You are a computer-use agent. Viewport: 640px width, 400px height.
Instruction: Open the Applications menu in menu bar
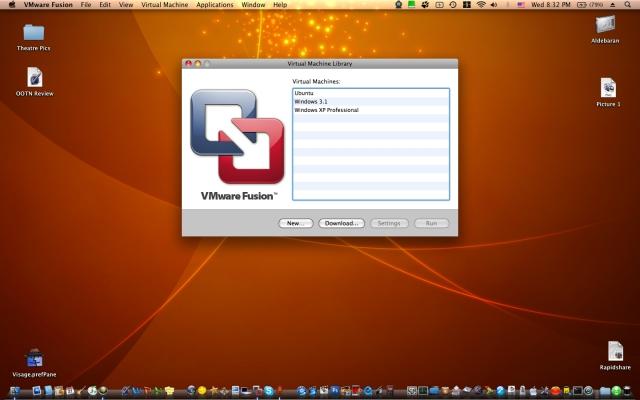coord(215,5)
